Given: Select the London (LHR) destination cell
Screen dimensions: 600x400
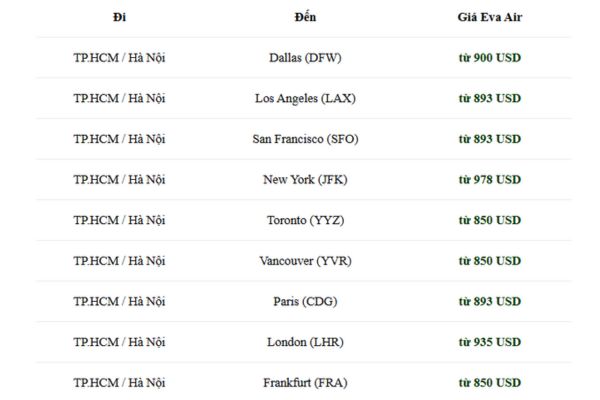Looking at the screenshot, I should pyautogui.click(x=305, y=342).
